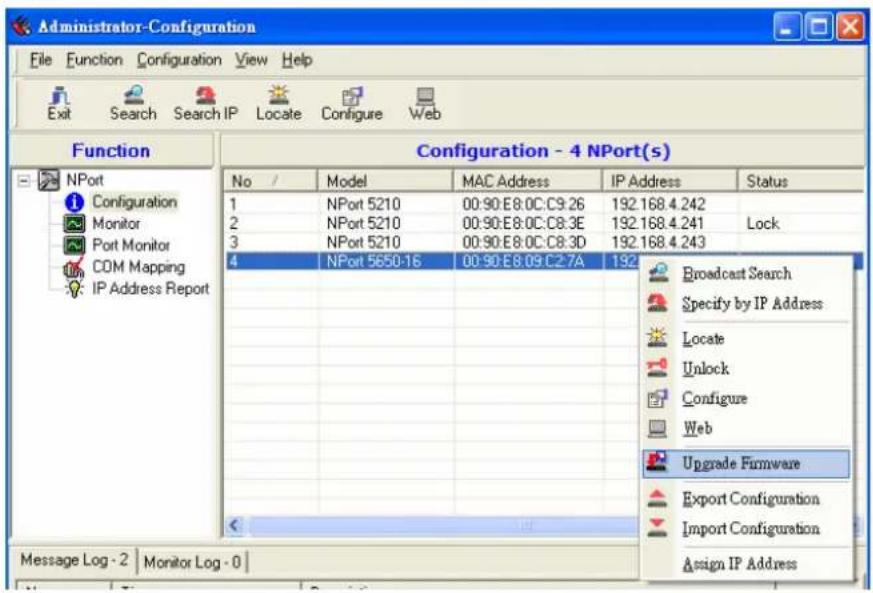The image size is (873, 593).
Task: Switch to Monitor Log - 0 tab
Action: click(192, 562)
